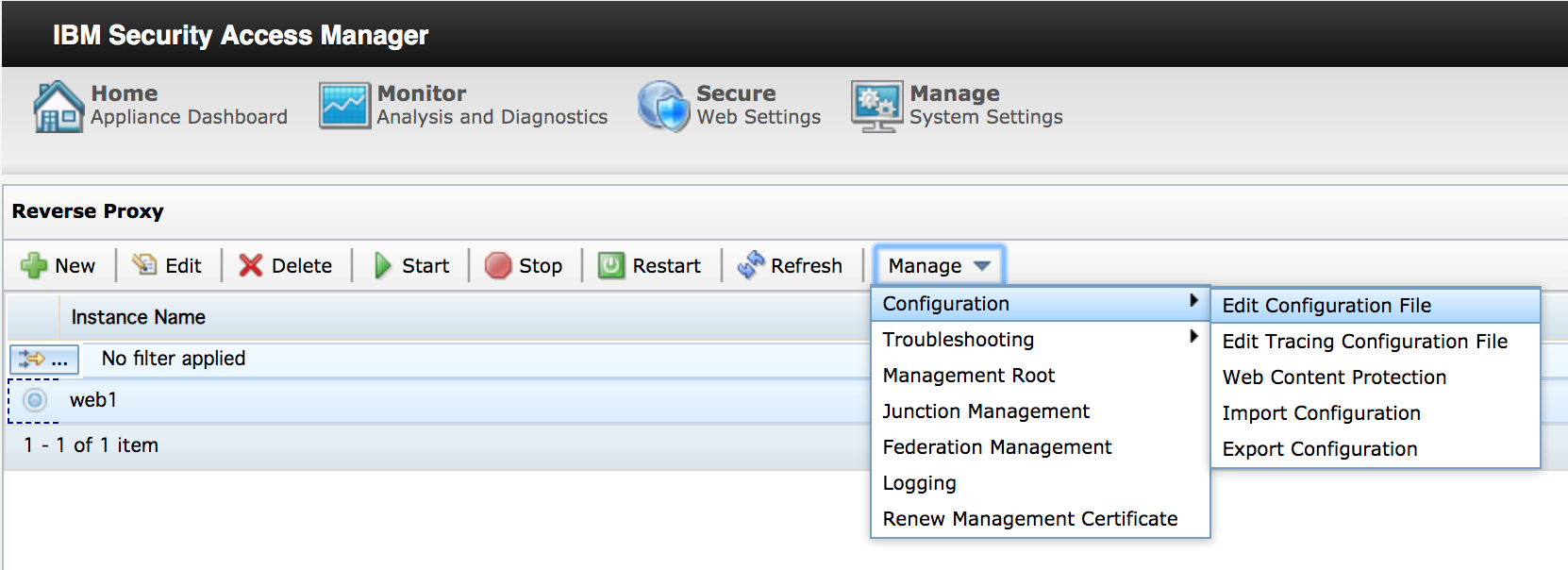Click the Manage System Settings gear icon
The image size is (1568, 570).
(876, 106)
